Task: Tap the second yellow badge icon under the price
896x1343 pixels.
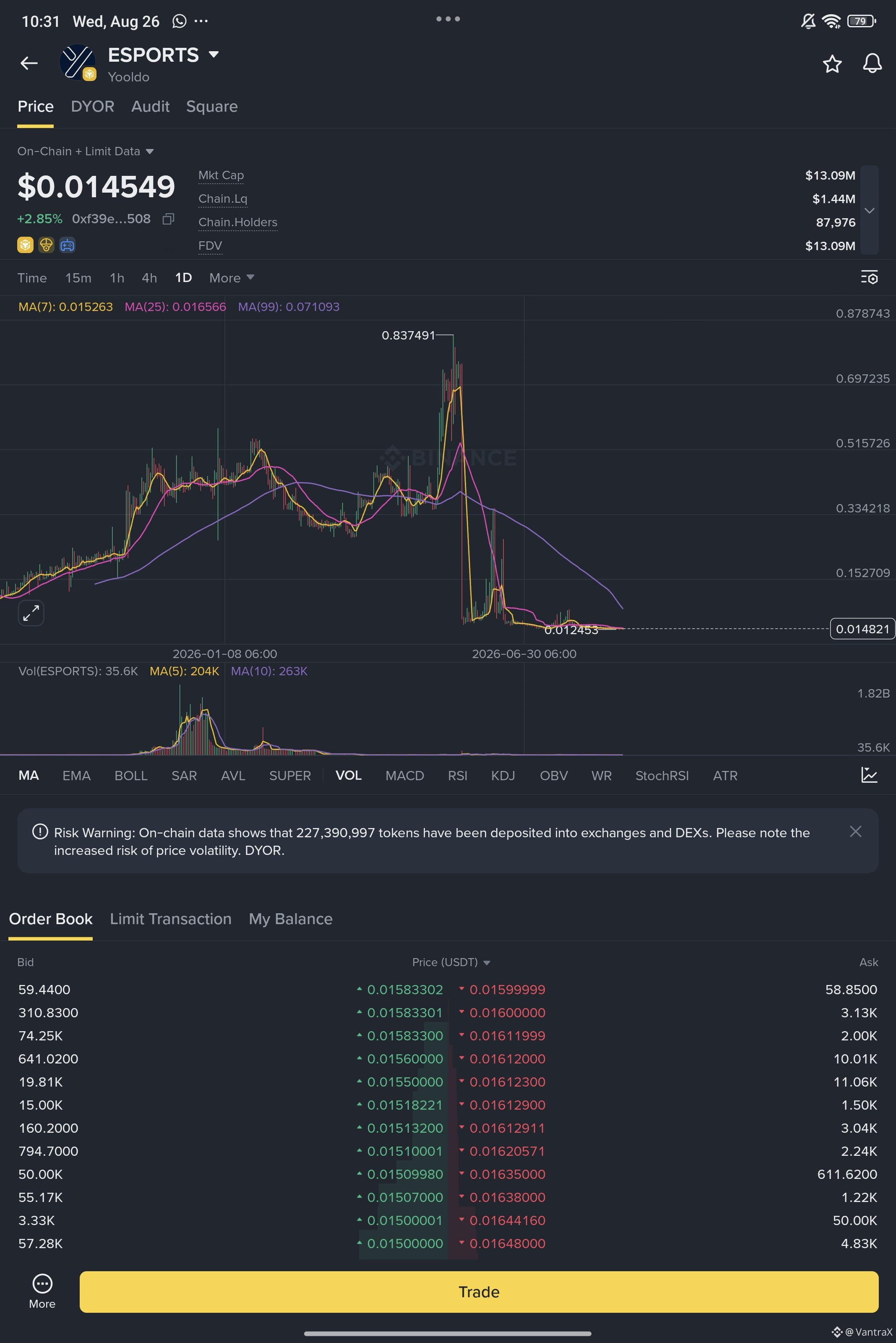Action: click(x=46, y=245)
